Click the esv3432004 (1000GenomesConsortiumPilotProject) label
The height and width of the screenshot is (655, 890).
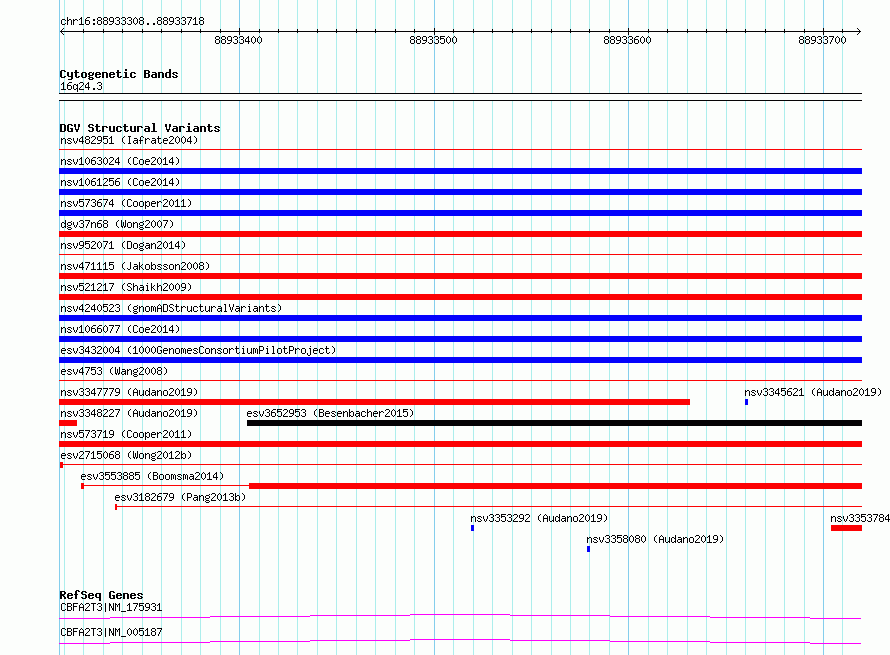[x=198, y=350]
